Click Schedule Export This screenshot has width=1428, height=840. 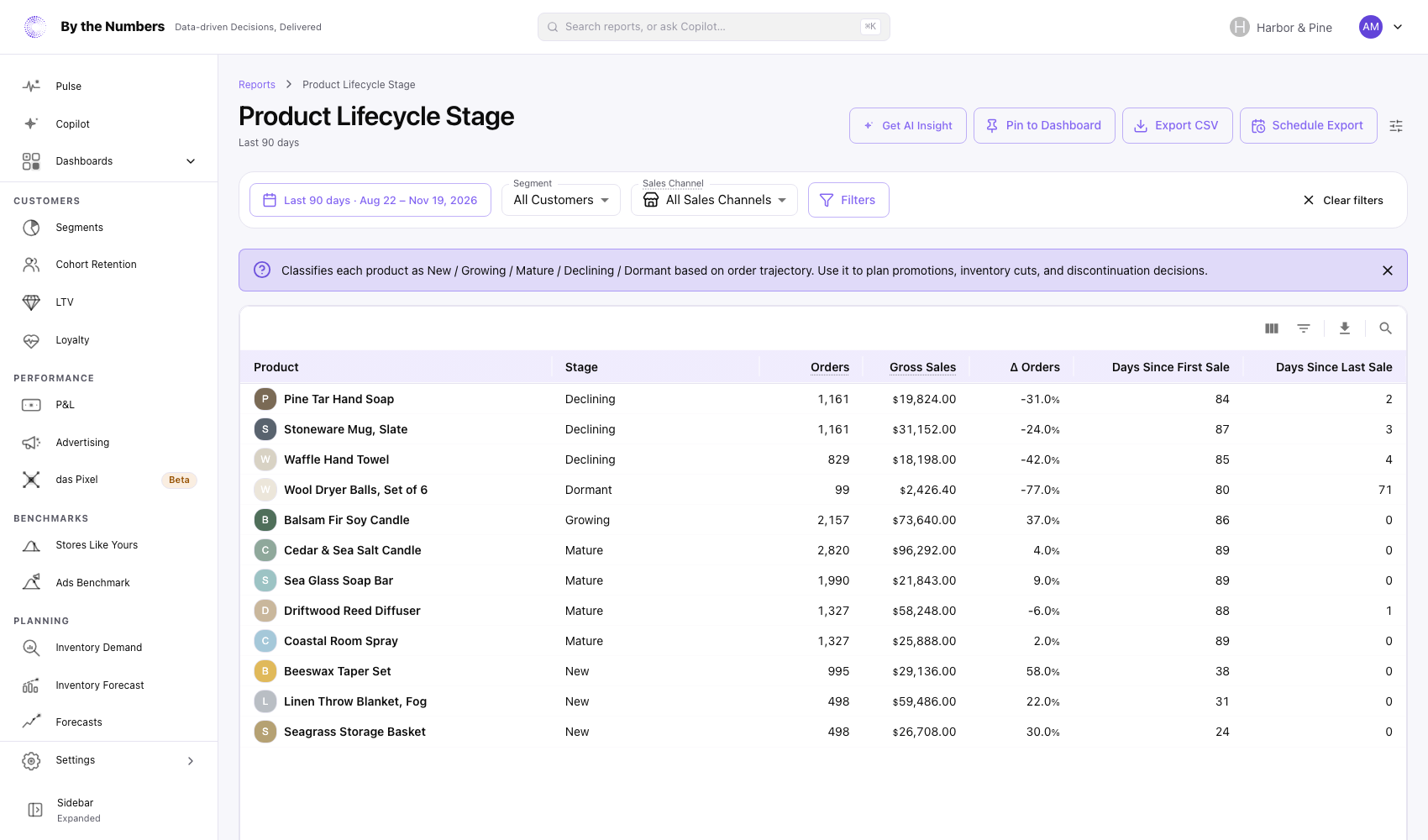[1308, 125]
